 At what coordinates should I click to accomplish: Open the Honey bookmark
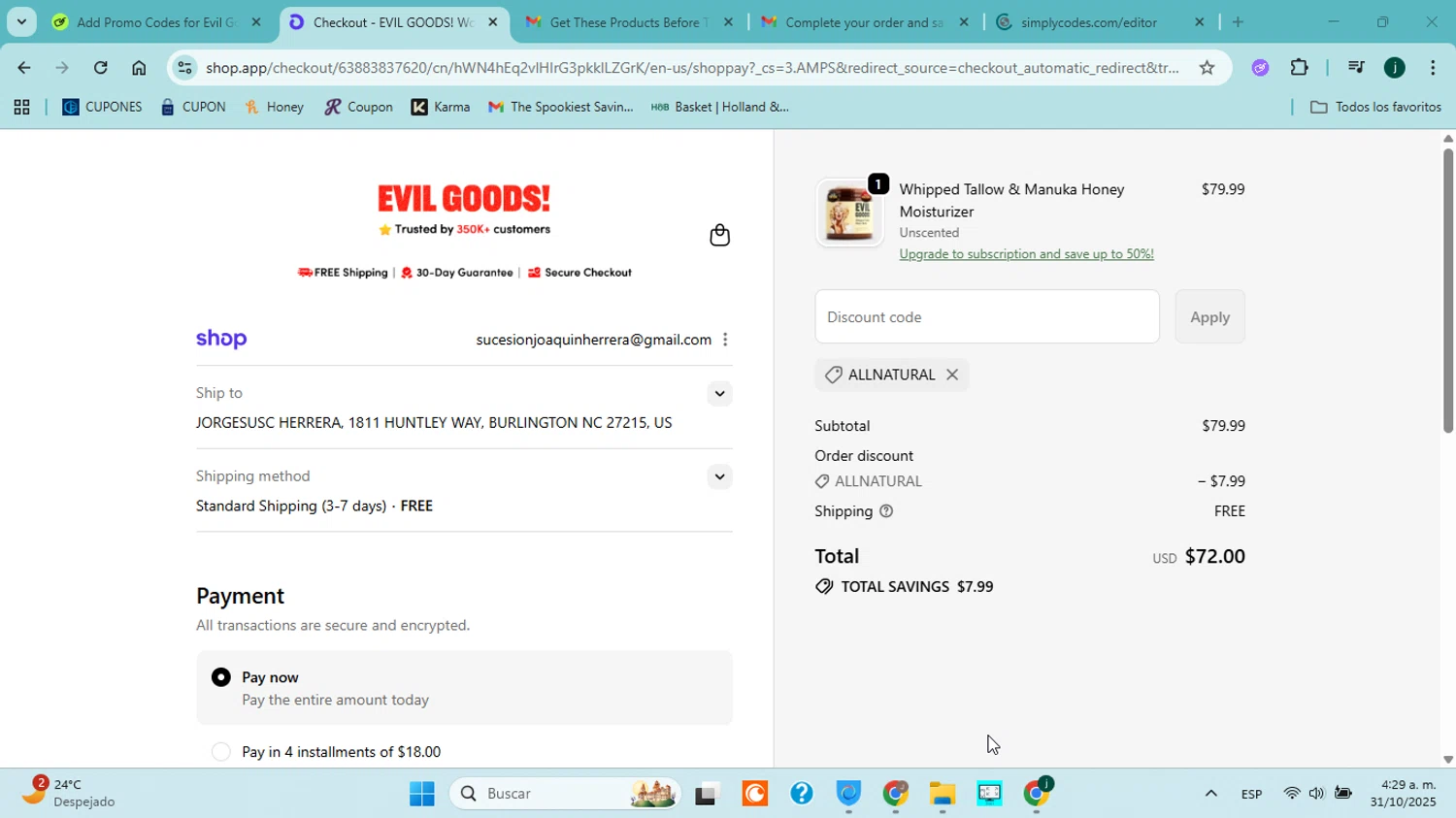click(x=275, y=107)
